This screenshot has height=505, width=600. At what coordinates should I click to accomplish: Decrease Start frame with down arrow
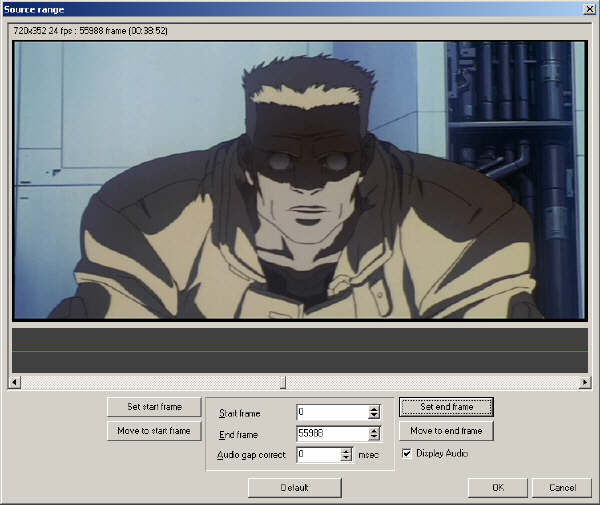coord(374,415)
